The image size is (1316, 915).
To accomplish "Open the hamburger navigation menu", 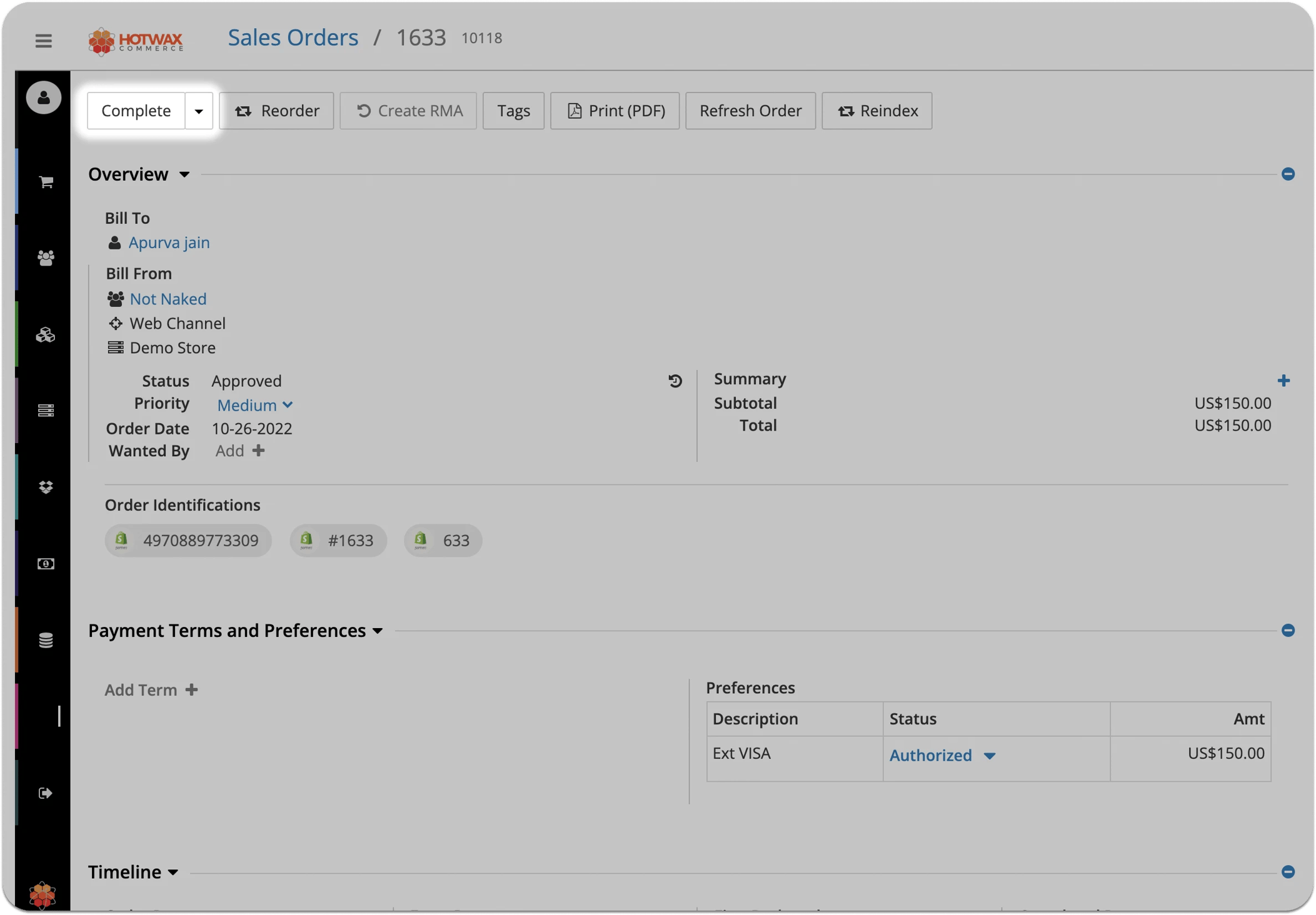I will 43,41.
